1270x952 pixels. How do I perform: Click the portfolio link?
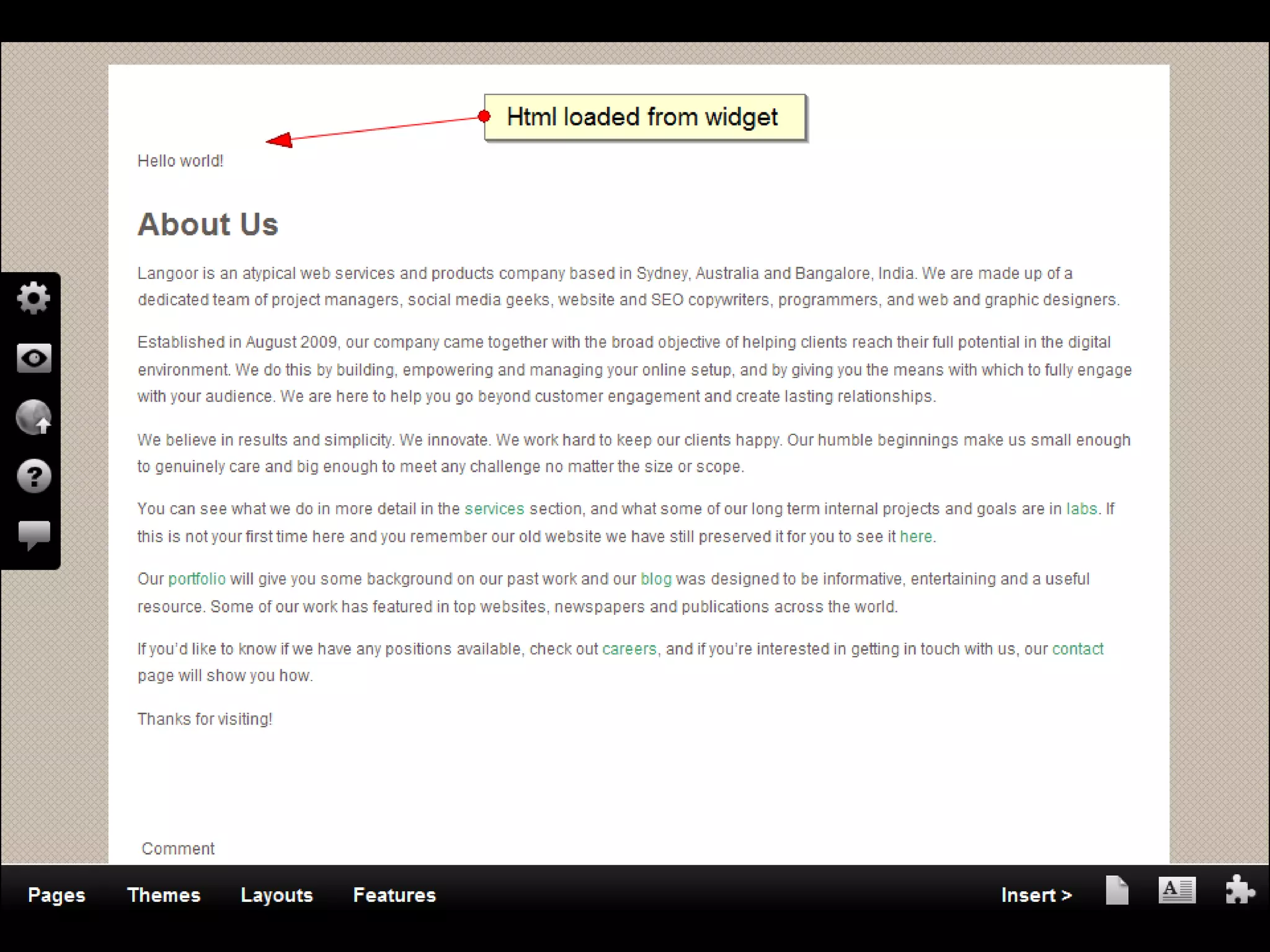[197, 579]
